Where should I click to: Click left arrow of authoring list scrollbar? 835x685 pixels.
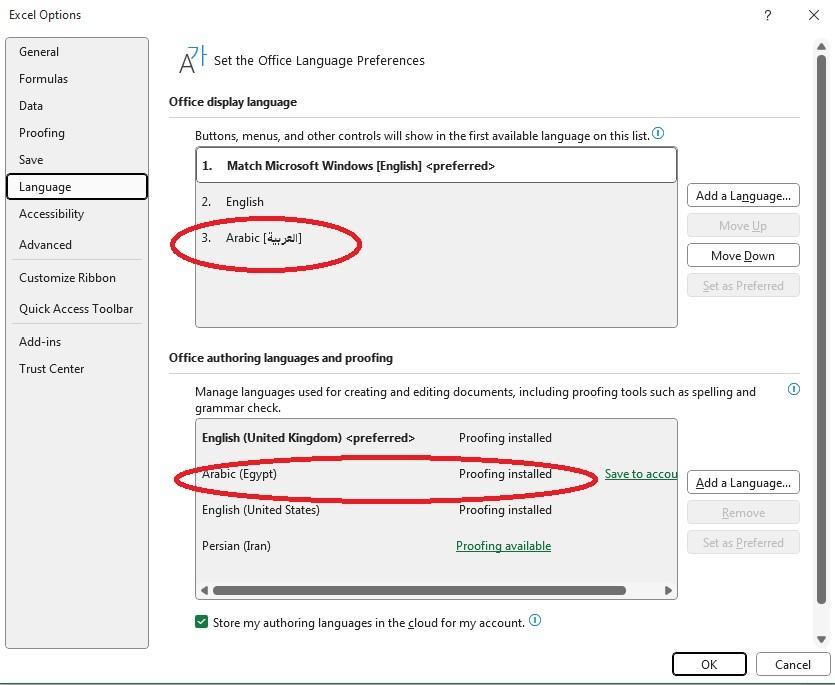tap(204, 590)
